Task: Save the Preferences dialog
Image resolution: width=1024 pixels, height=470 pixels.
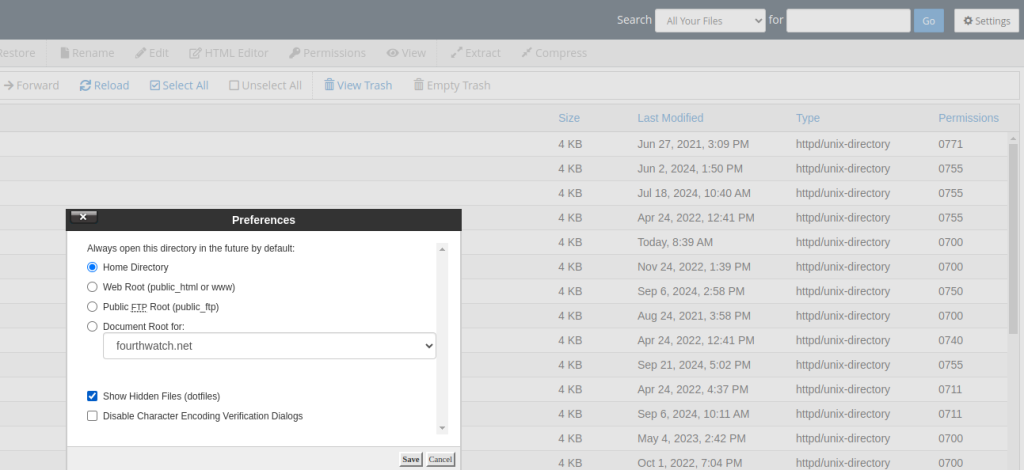Action: [410, 459]
